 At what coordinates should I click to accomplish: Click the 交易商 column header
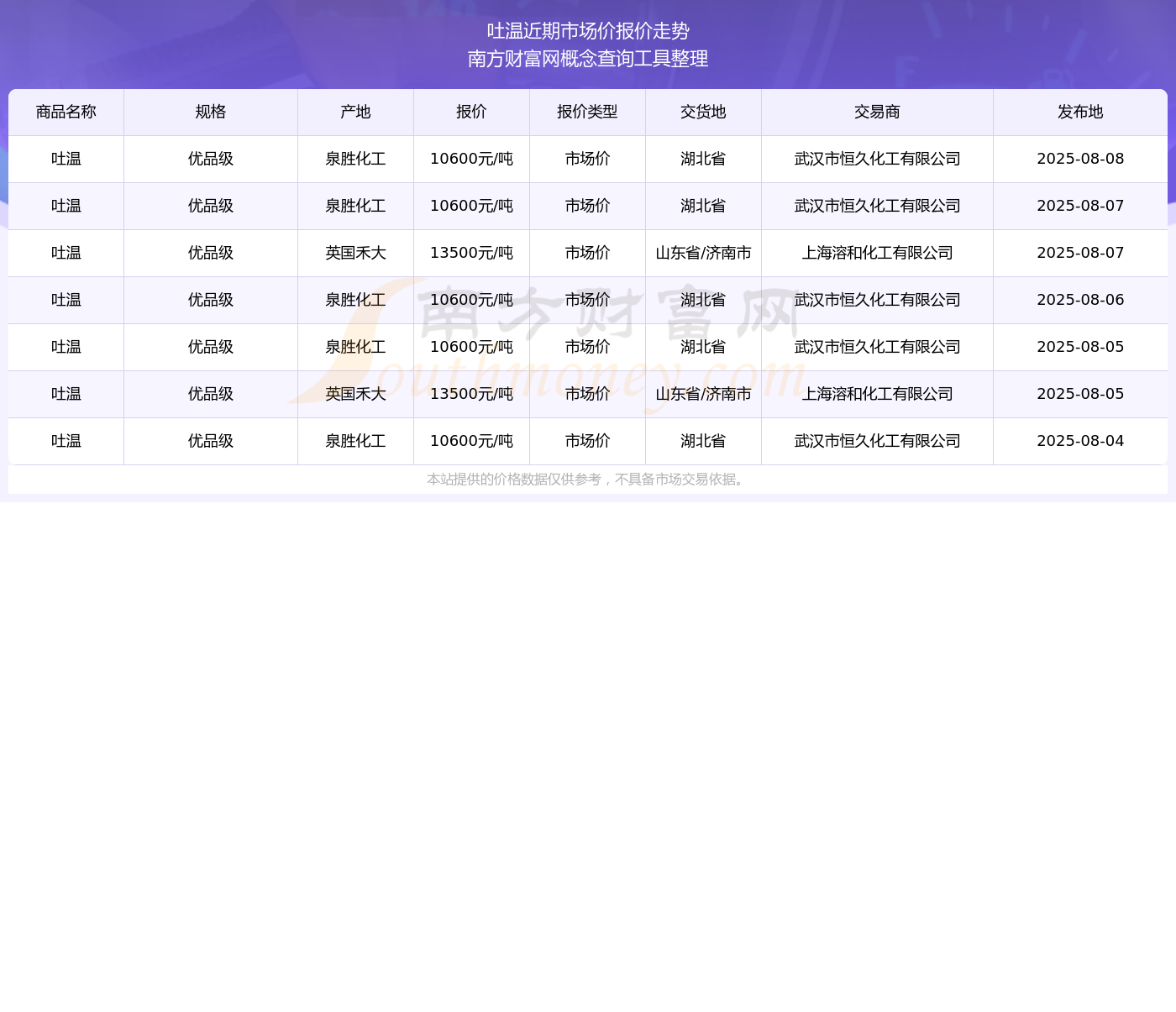[877, 112]
